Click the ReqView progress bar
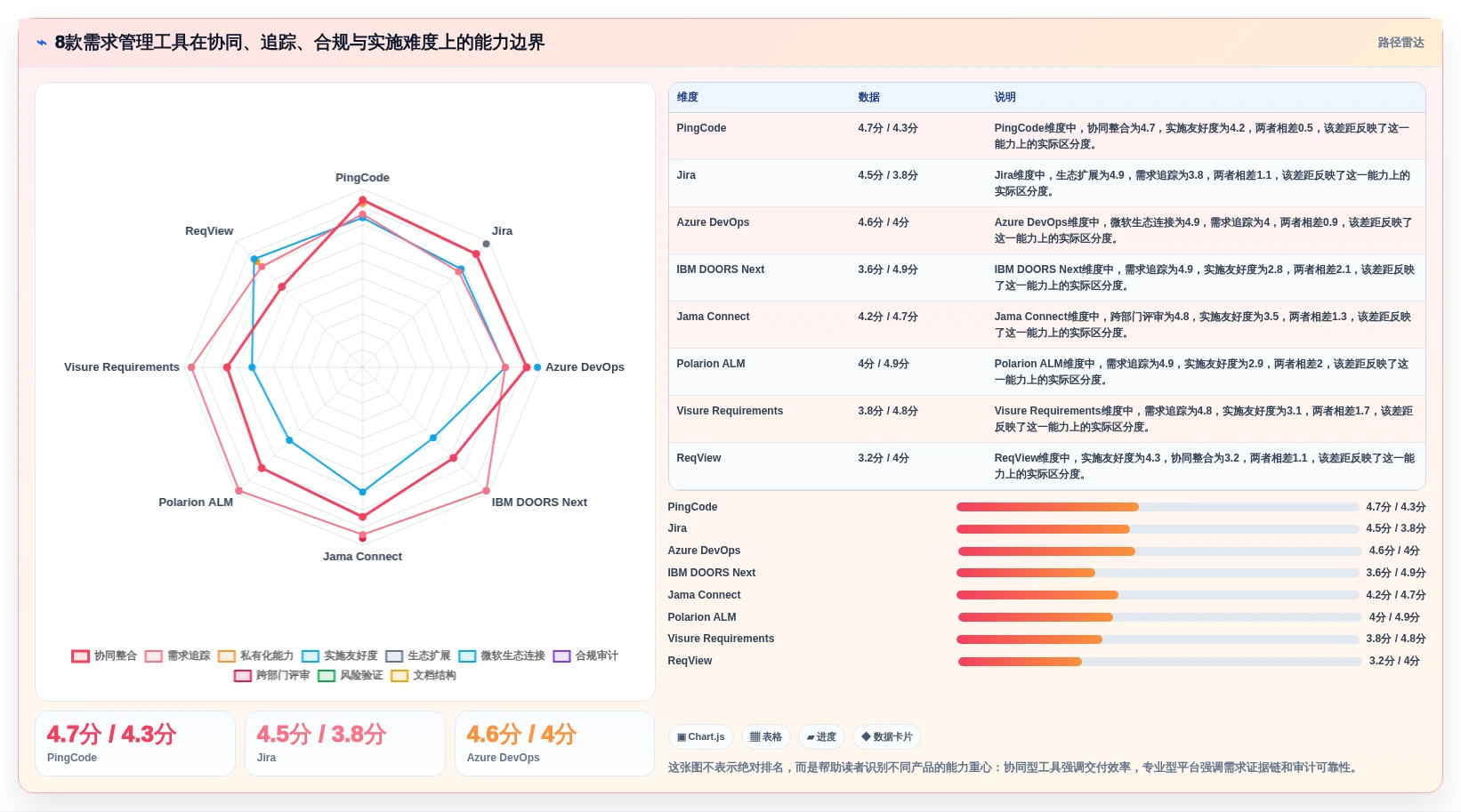This screenshot has height=812, width=1461. tap(1159, 661)
